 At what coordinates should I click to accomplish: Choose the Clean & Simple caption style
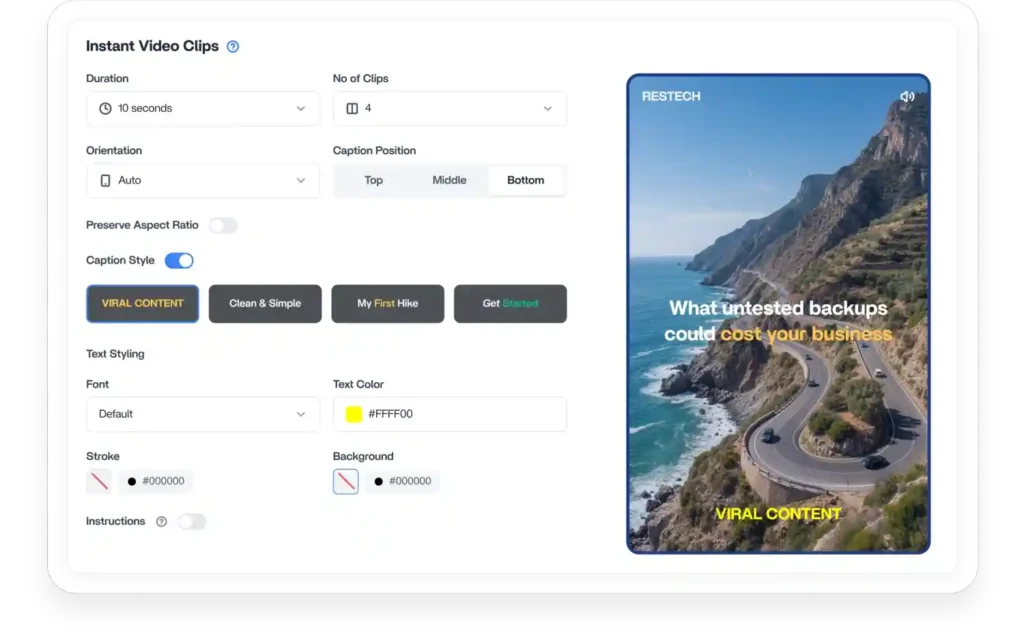coord(265,304)
